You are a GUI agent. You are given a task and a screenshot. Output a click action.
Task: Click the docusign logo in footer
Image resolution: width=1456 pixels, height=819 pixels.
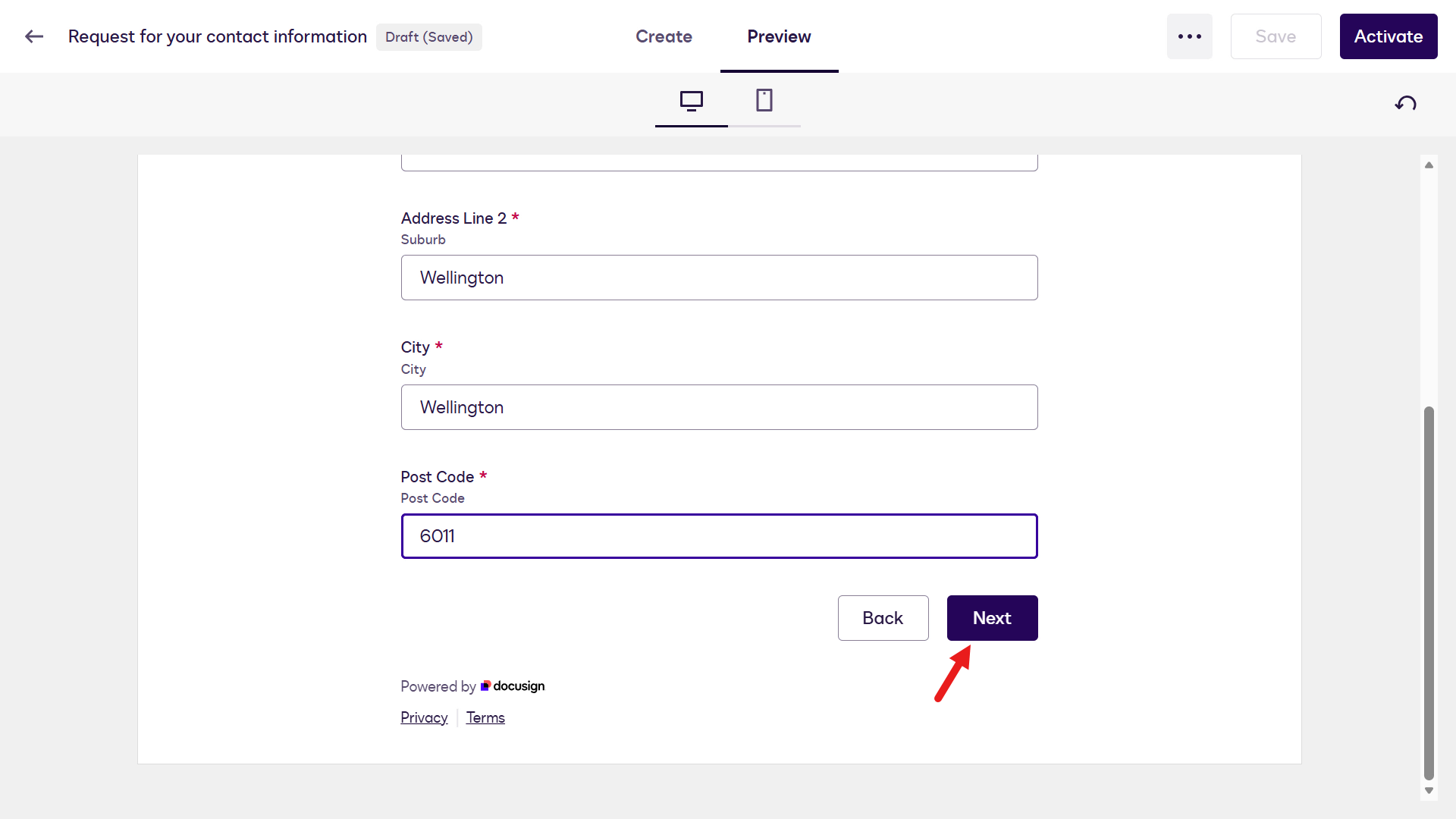click(513, 686)
